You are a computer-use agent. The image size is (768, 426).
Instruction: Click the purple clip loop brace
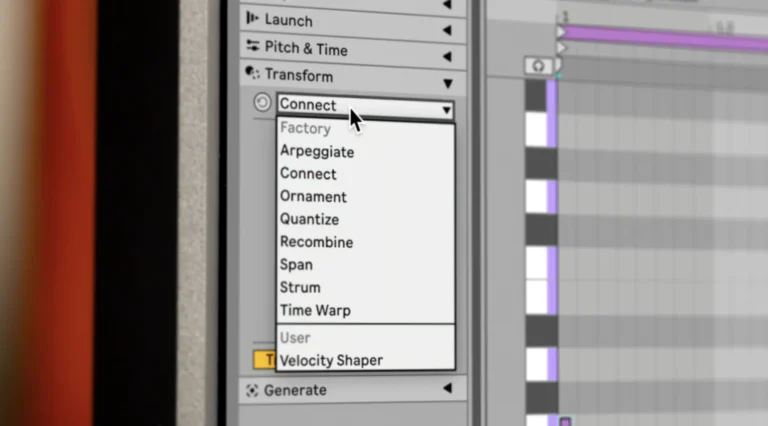(666, 38)
